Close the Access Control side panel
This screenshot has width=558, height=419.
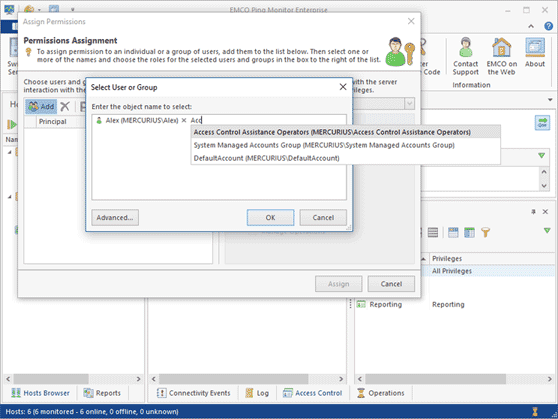coord(545,212)
